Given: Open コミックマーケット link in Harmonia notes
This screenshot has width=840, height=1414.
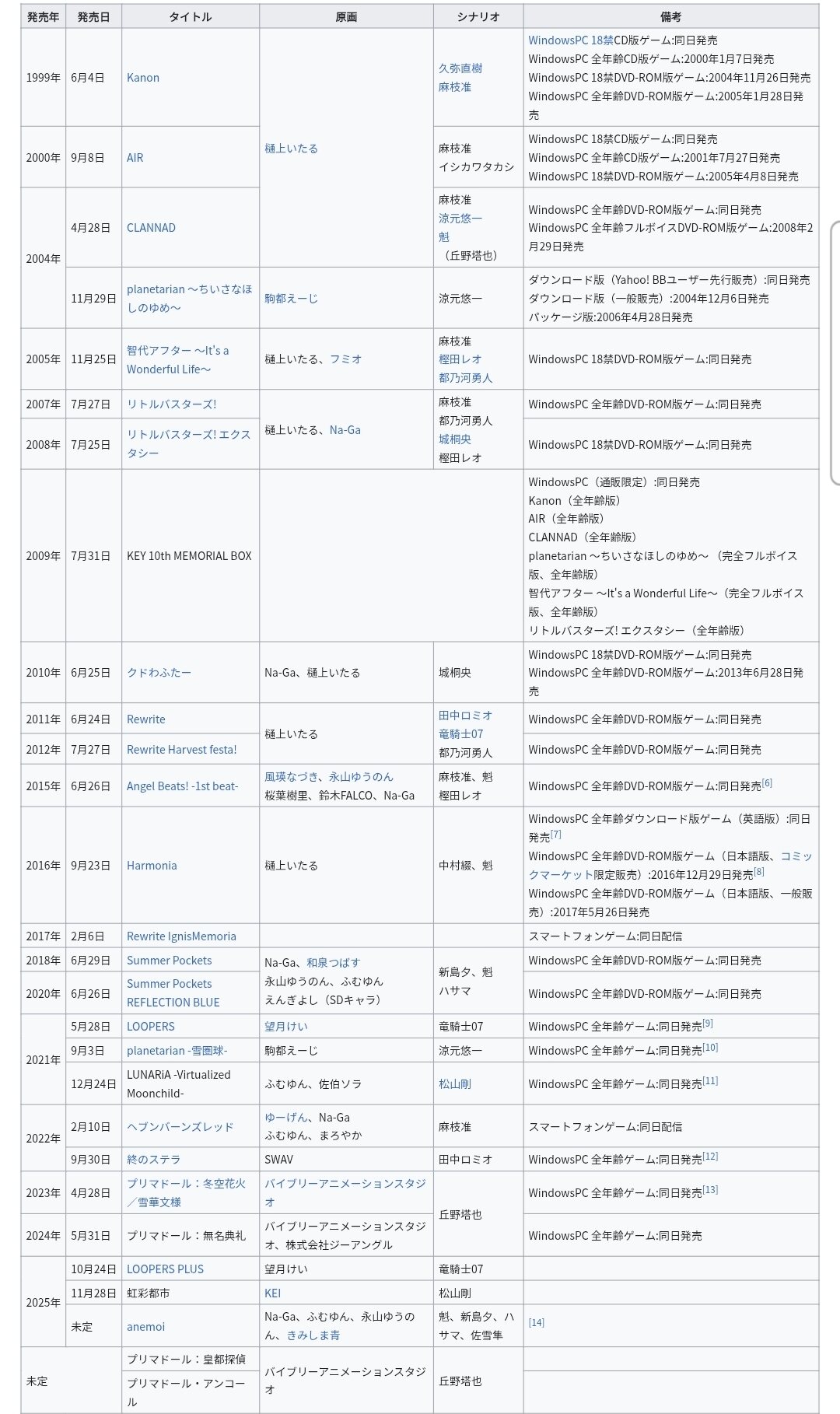Looking at the screenshot, I should (x=670, y=866).
